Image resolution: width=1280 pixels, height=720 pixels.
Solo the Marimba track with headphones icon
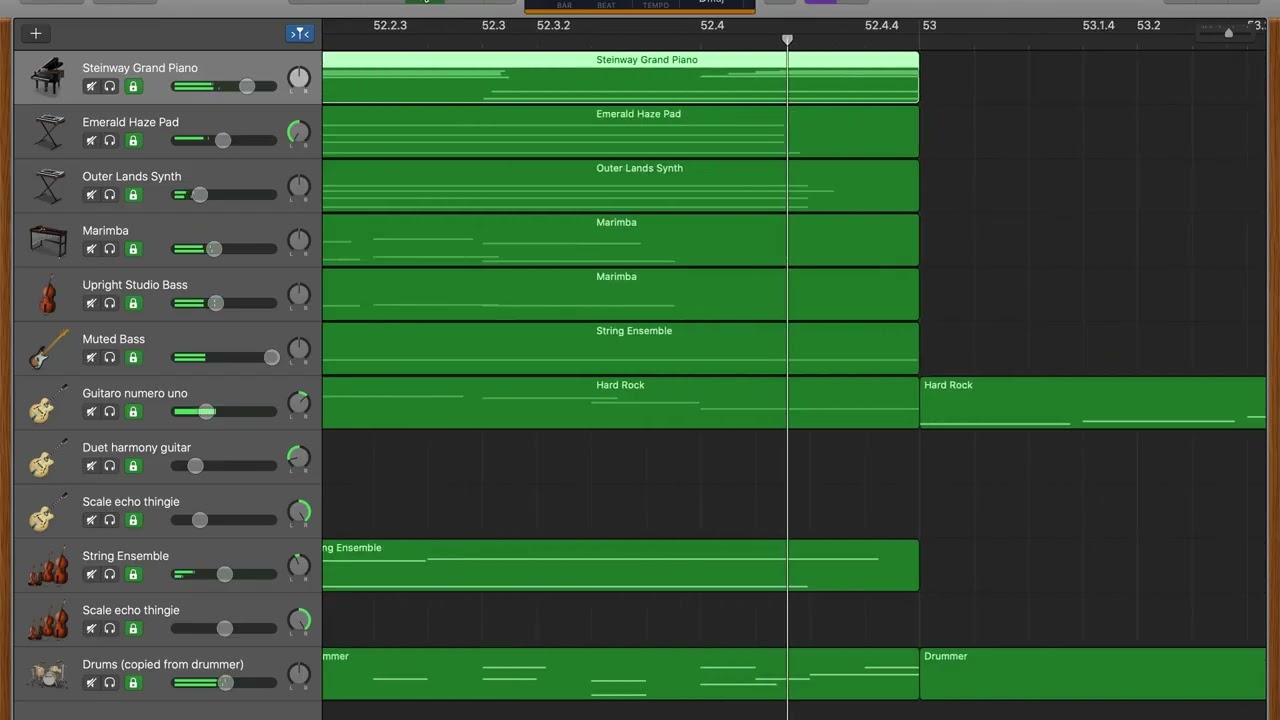[110, 249]
